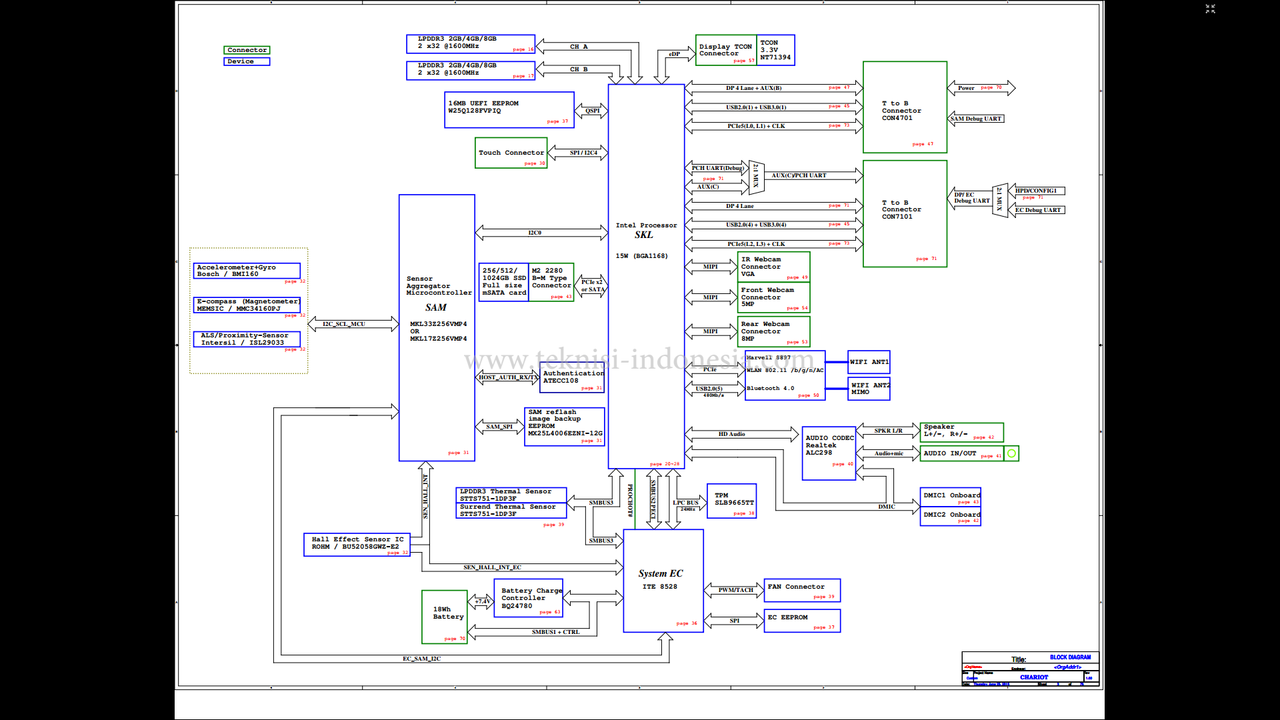Click the Speaker L+/-, R+/- block
The width and height of the screenshot is (1280, 720).
click(962, 432)
